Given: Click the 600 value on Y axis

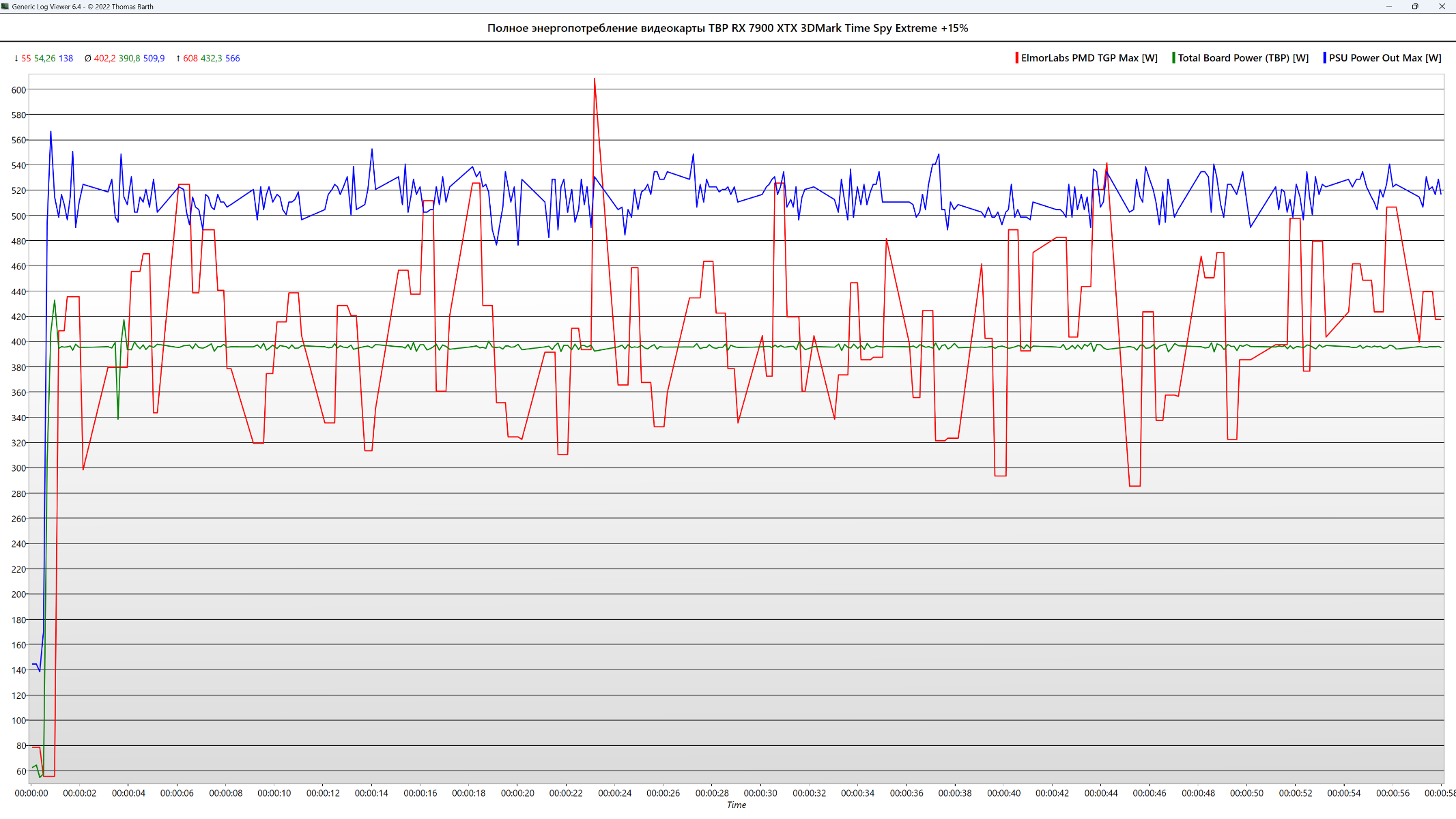Looking at the screenshot, I should (x=18, y=90).
